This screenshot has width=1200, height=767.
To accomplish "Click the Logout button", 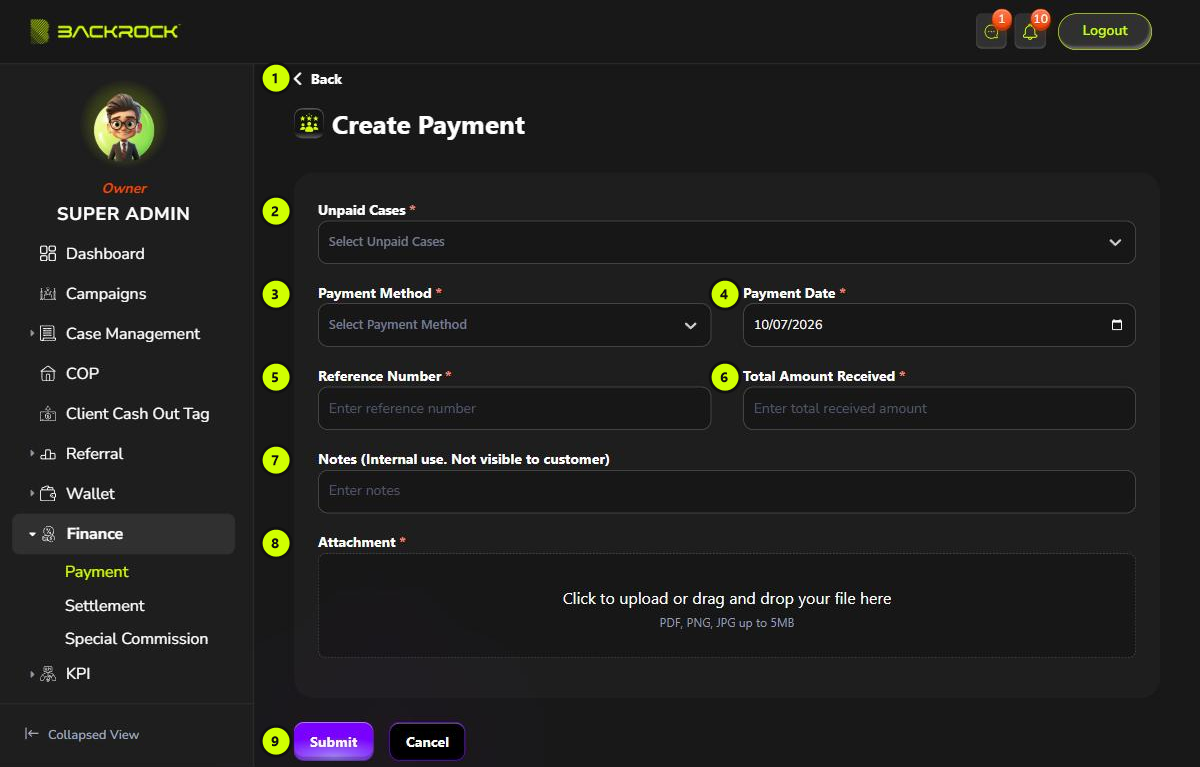I will [x=1105, y=31].
